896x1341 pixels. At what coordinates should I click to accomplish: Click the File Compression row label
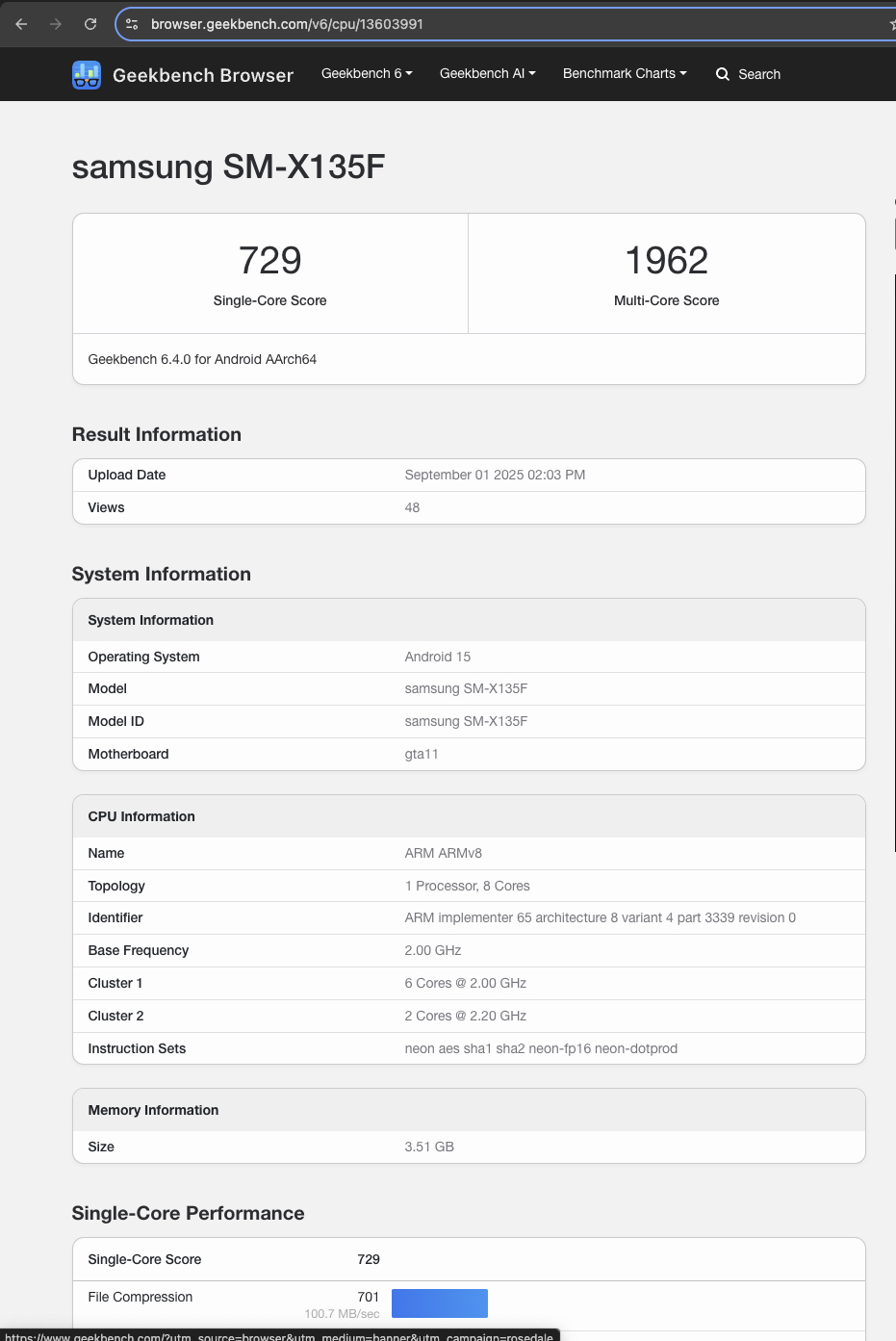coord(141,1297)
